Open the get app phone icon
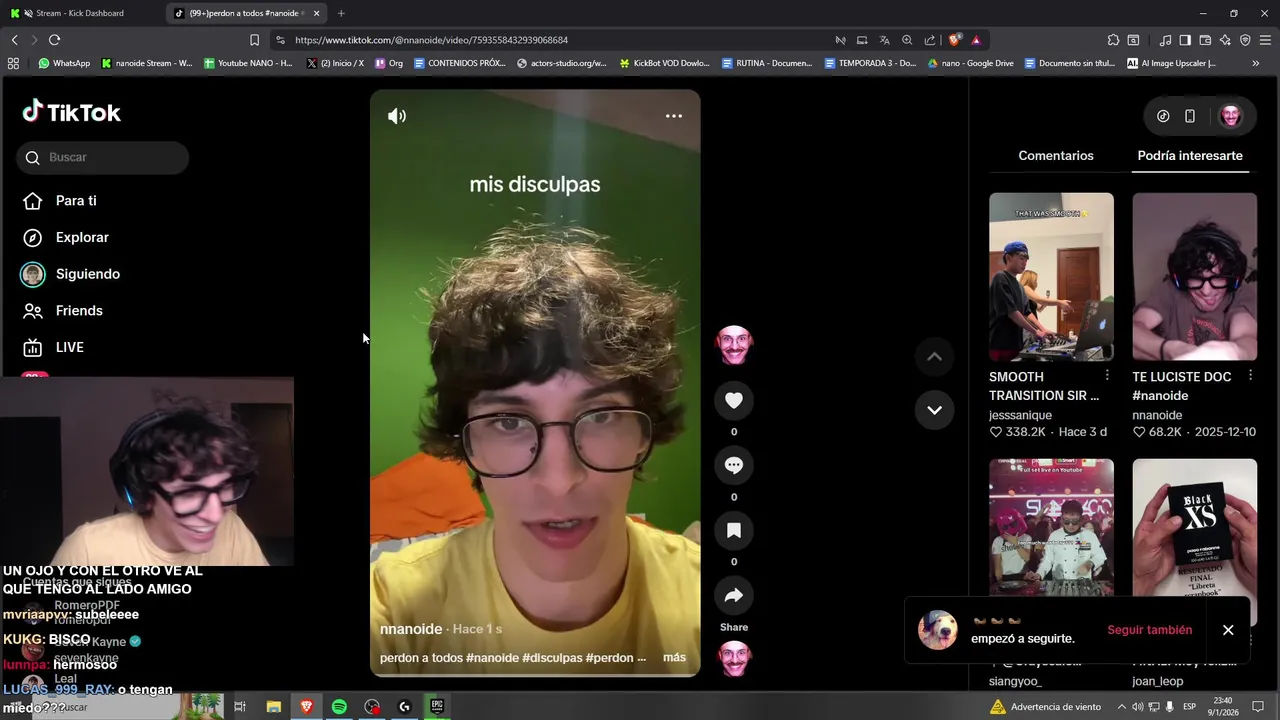Image resolution: width=1280 pixels, height=720 pixels. pyautogui.click(x=1190, y=116)
